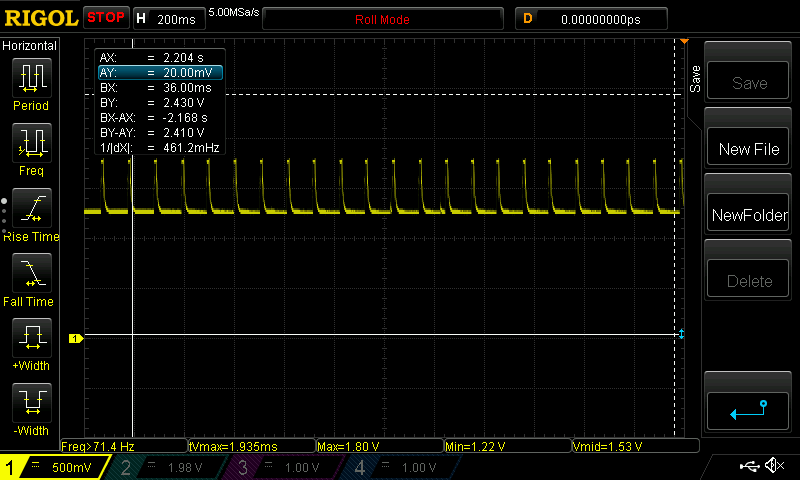Click the orange trigger position marker
The image size is (800, 480).
(684, 41)
